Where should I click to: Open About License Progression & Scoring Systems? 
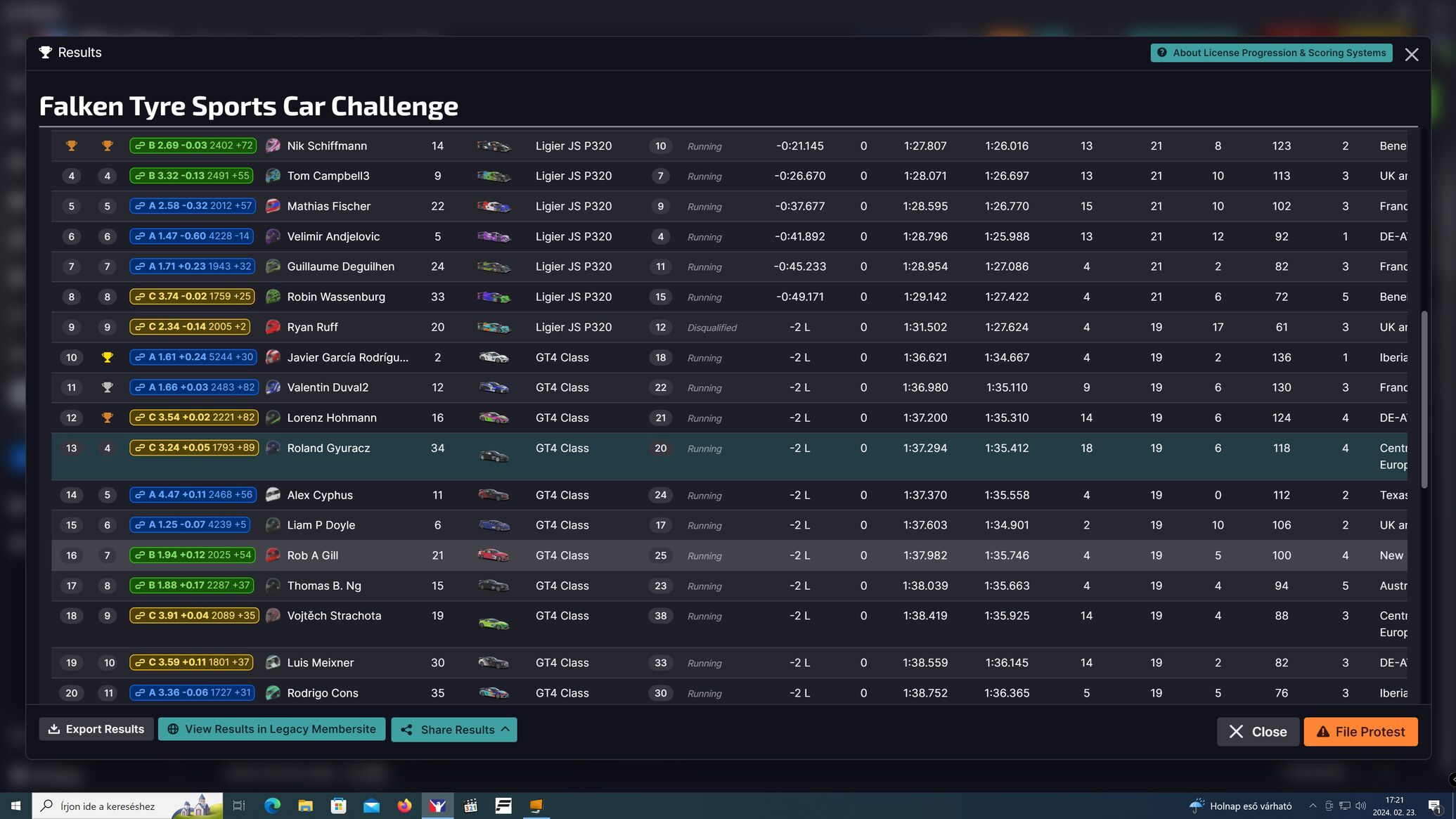1271,53
